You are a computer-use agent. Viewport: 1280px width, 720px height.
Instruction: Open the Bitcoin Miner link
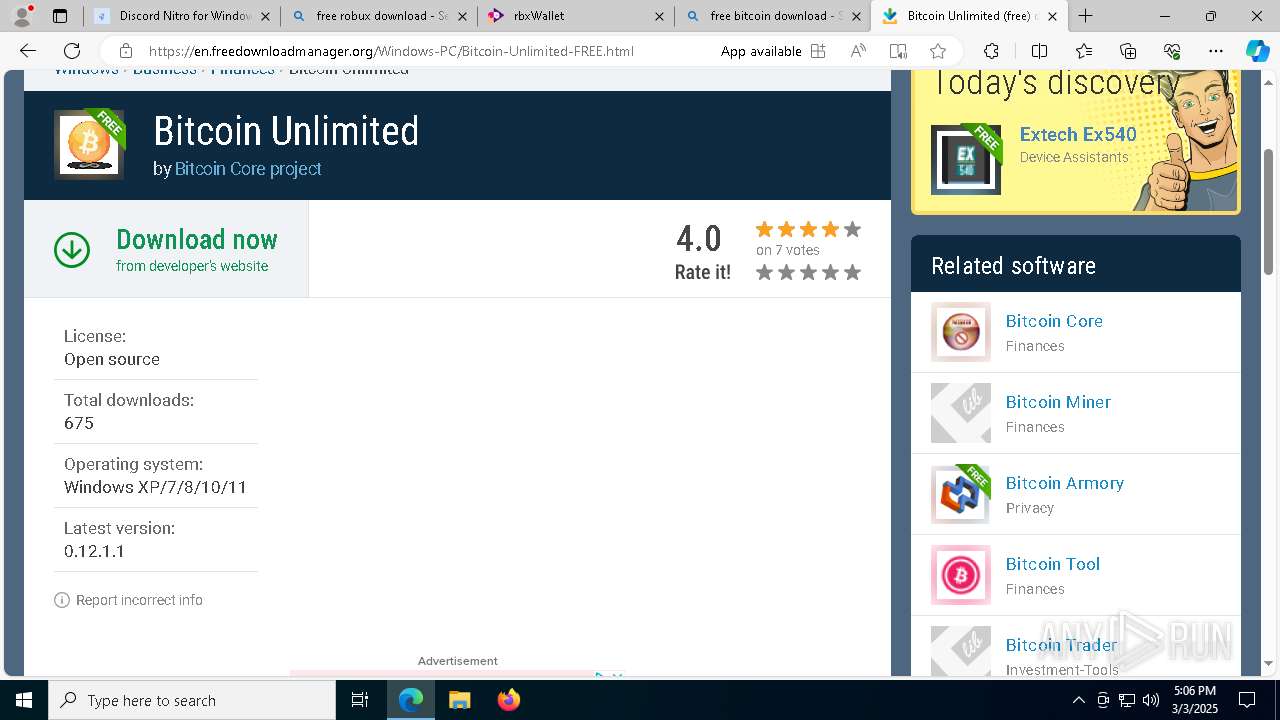[x=1058, y=402]
